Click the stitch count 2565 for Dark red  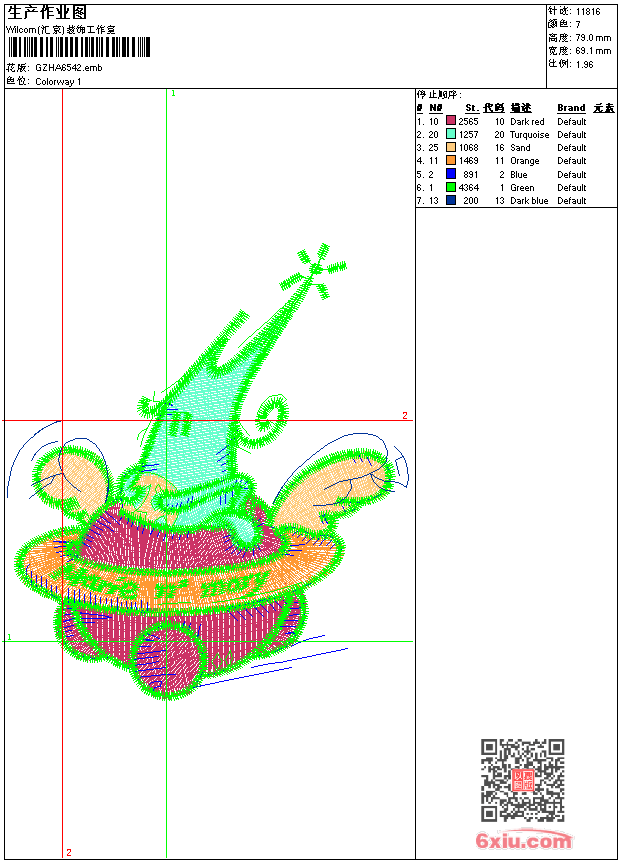(469, 122)
